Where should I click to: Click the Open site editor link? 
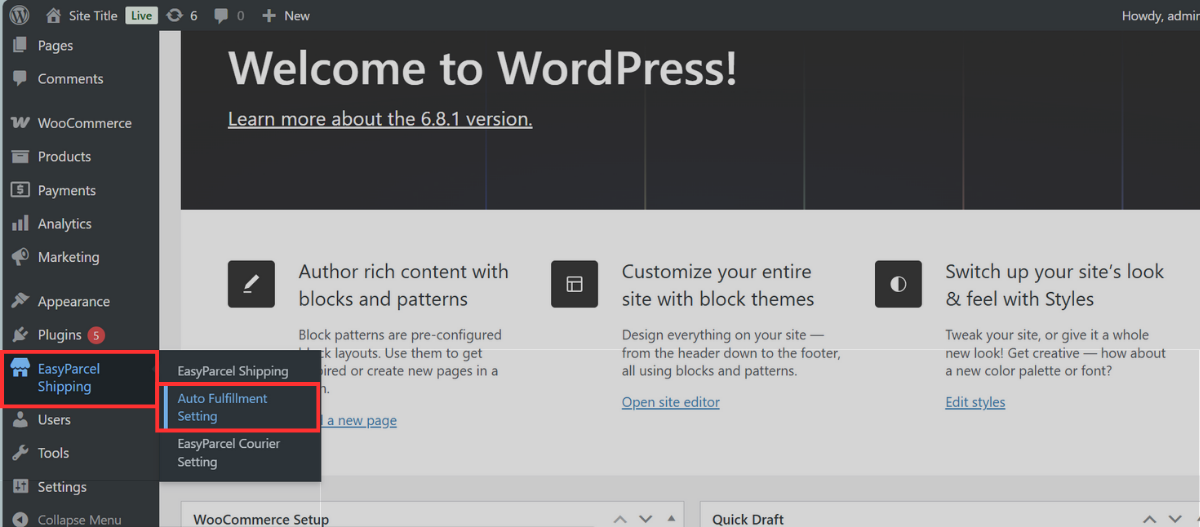671,402
